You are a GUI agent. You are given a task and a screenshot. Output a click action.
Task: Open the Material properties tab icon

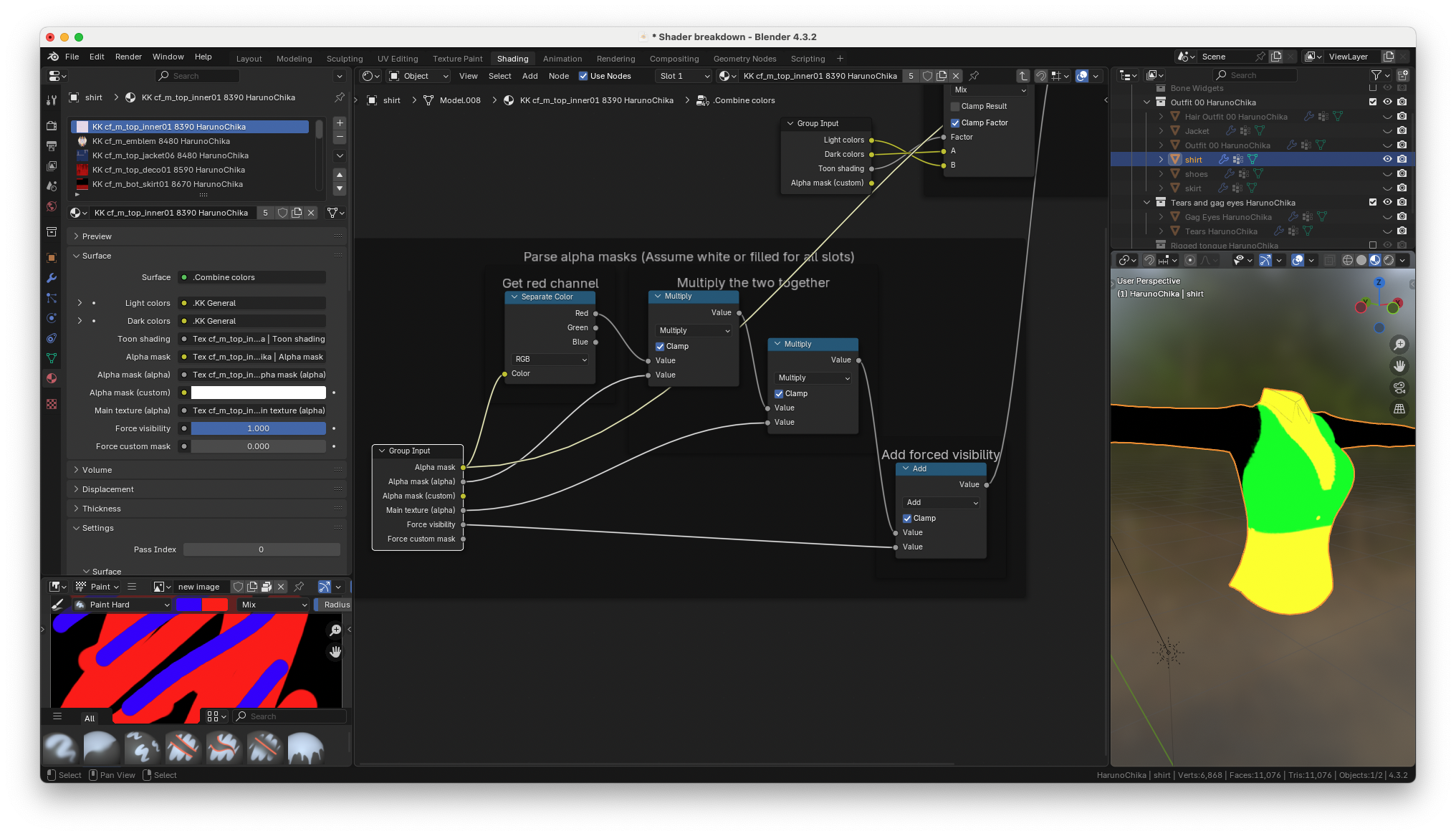[52, 378]
